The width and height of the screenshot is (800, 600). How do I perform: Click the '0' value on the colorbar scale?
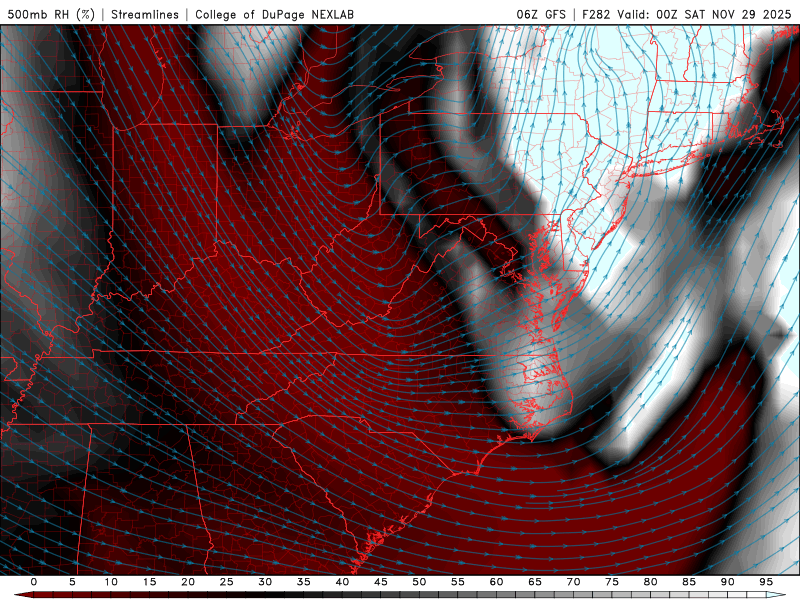click(34, 582)
